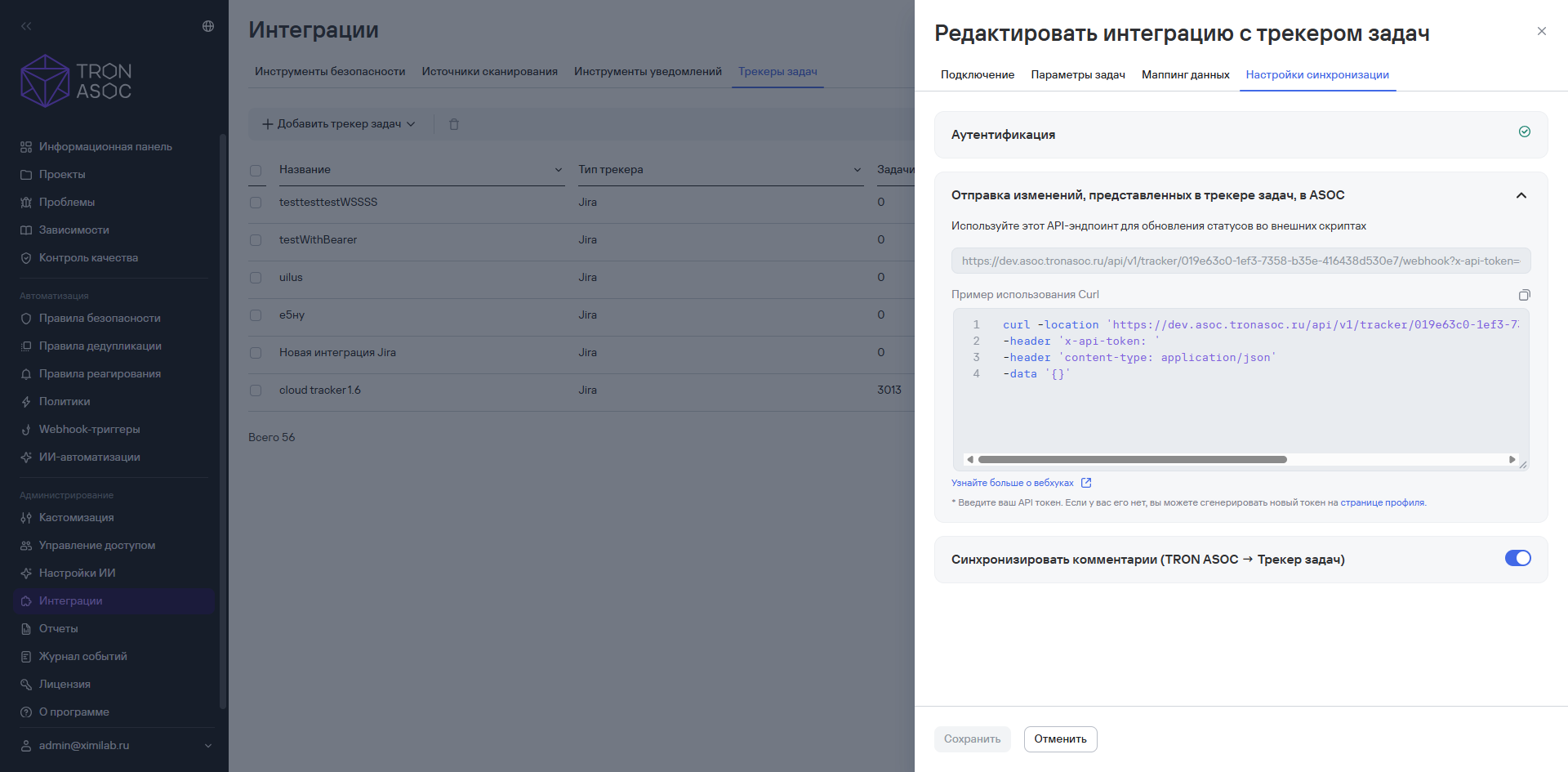Open Тип трекера column dropdown
Viewport: 1568px width, 772px height.
point(857,170)
